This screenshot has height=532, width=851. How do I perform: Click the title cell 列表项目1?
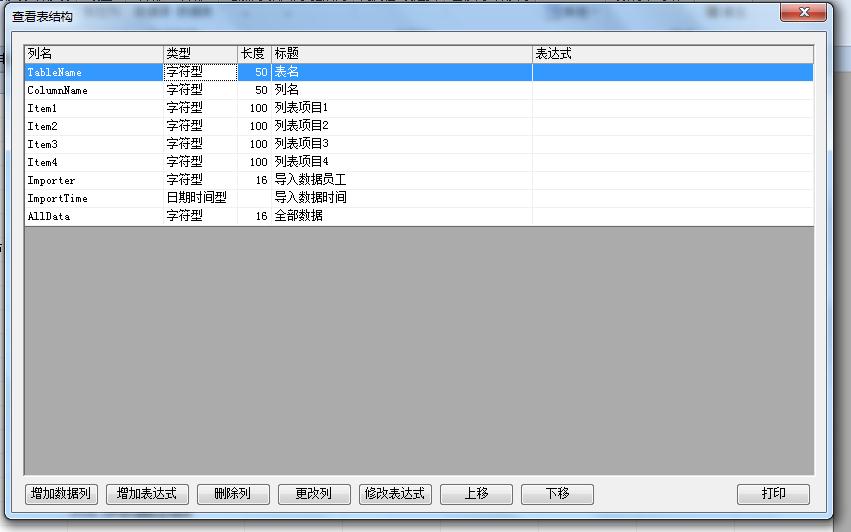402,108
